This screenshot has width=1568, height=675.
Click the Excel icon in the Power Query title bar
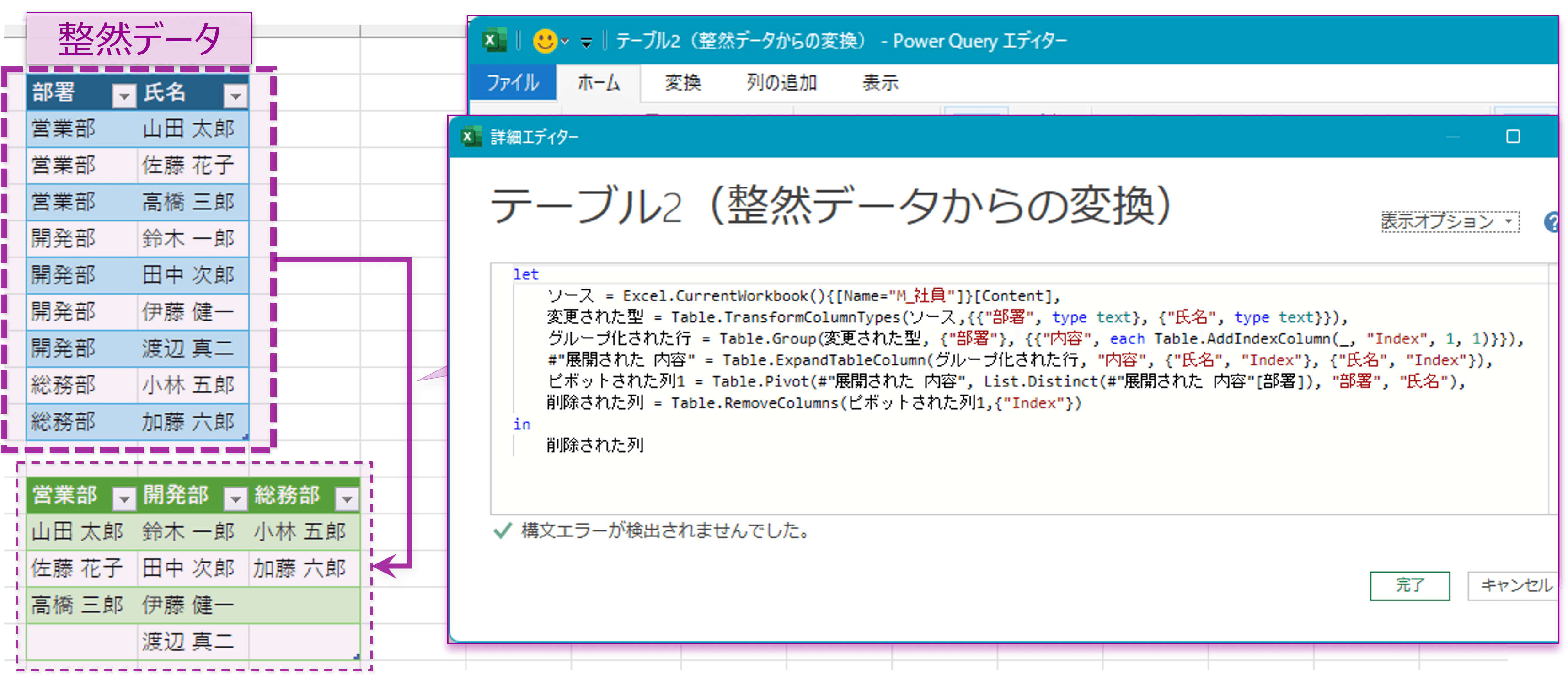pos(494,40)
